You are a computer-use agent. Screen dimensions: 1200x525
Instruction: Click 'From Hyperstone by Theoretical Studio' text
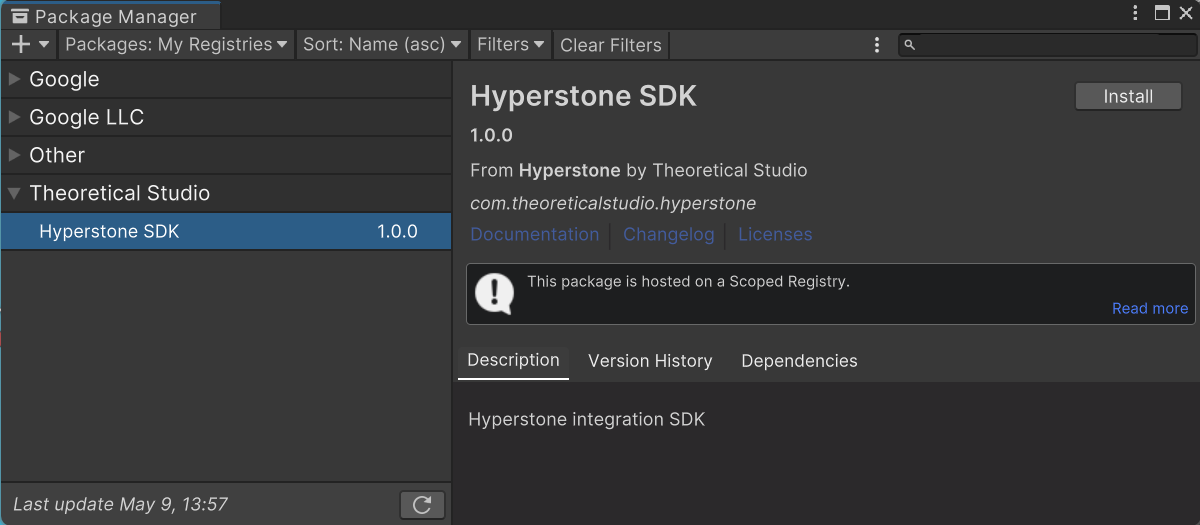638,170
